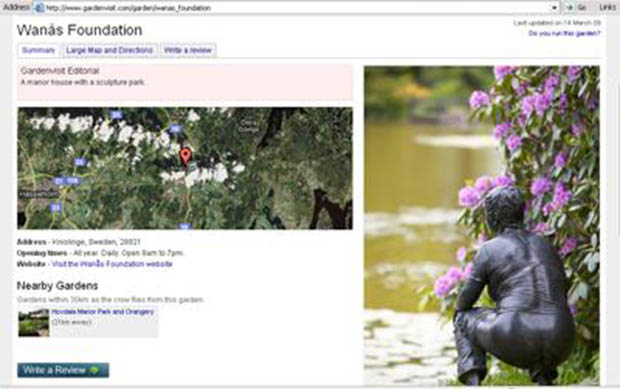Open the Write a review tab
This screenshot has height=389, width=620.
pos(188,50)
